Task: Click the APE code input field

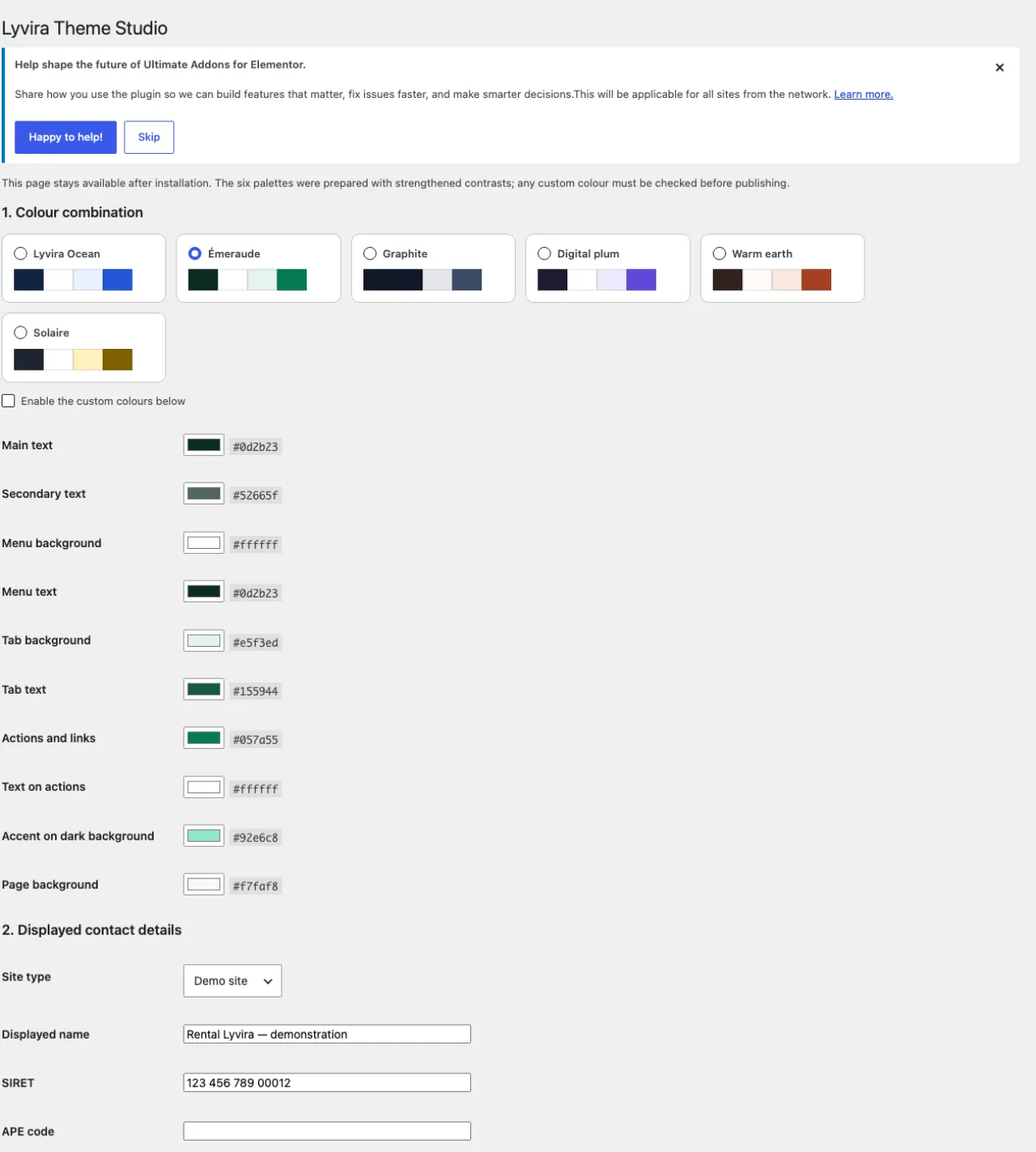Action: [327, 1131]
